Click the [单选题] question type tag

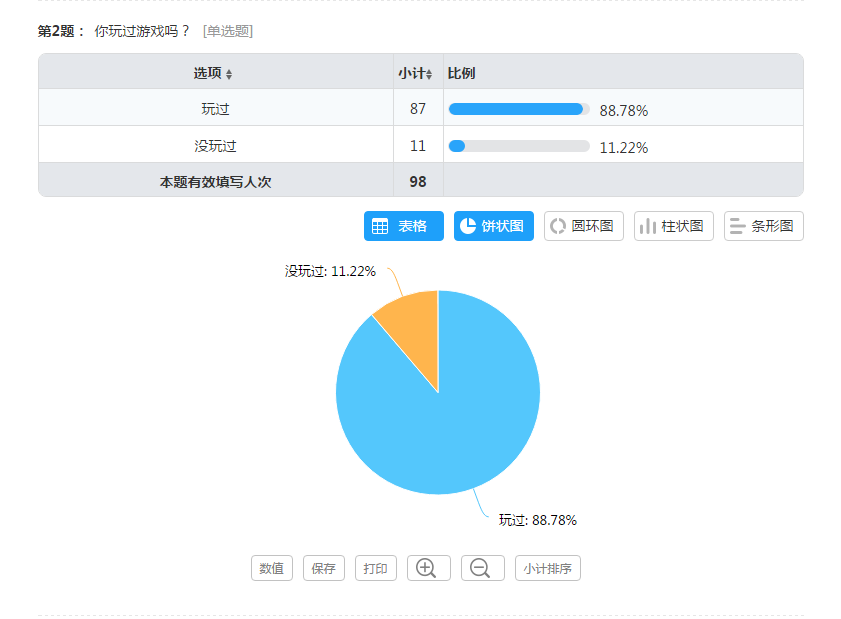228,31
